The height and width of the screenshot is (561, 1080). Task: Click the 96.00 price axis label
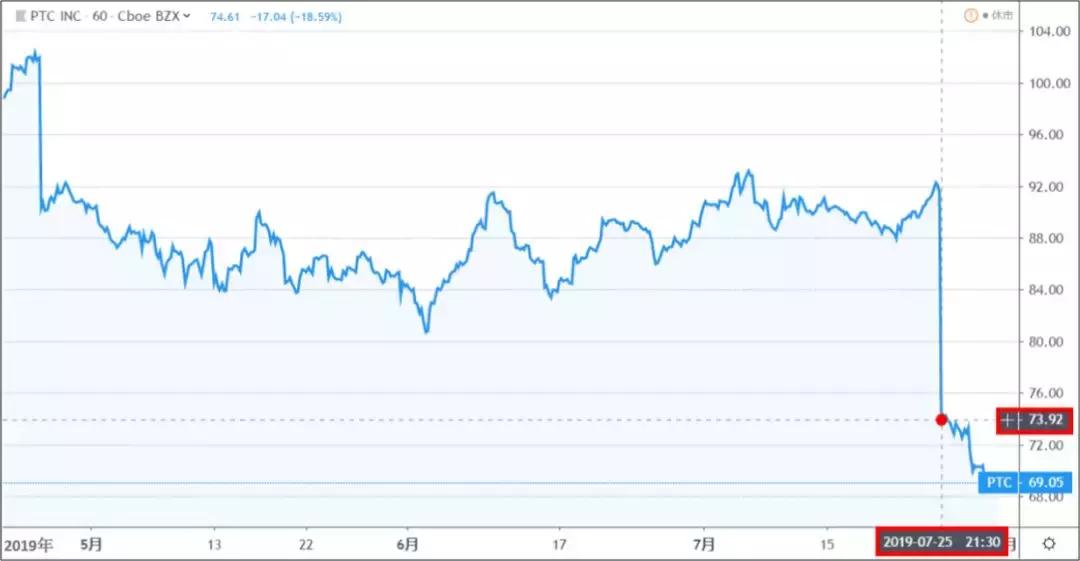pyautogui.click(x=1046, y=135)
